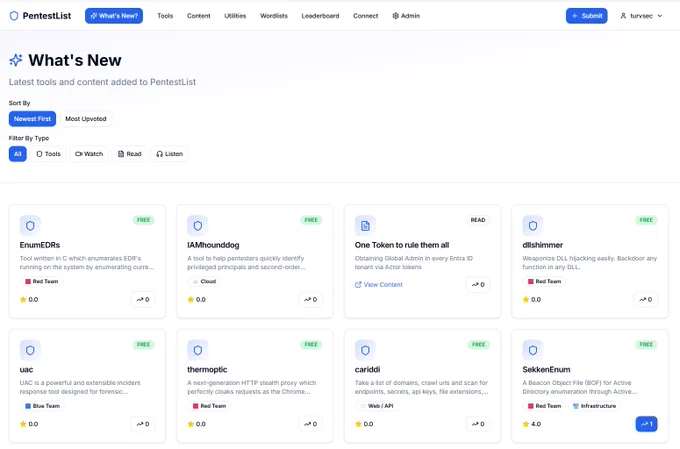Click the thermoptic star rating
Viewport: 680px width, 449px height.
pos(196,424)
